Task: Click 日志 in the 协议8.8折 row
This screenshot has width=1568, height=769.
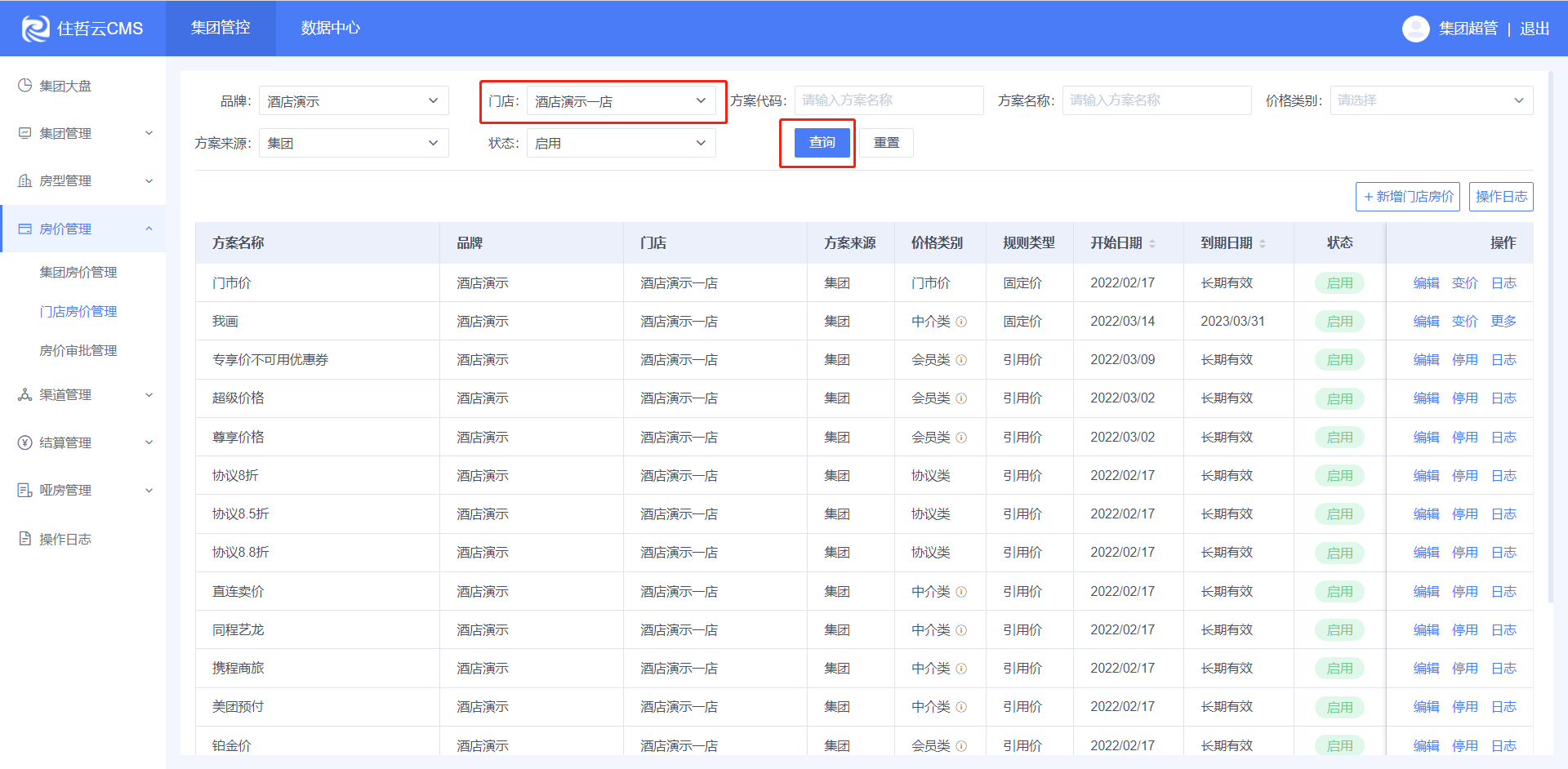Action: coord(1503,553)
